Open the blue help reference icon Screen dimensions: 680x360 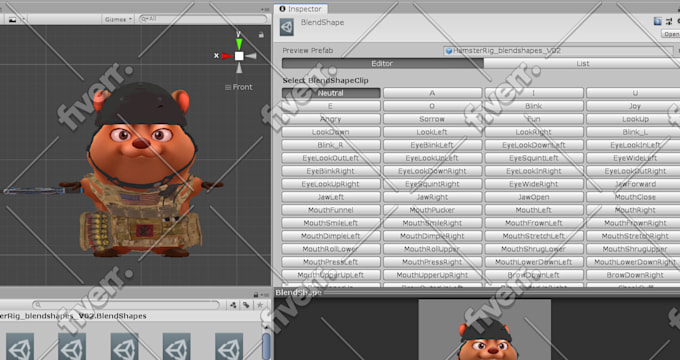pos(658,21)
